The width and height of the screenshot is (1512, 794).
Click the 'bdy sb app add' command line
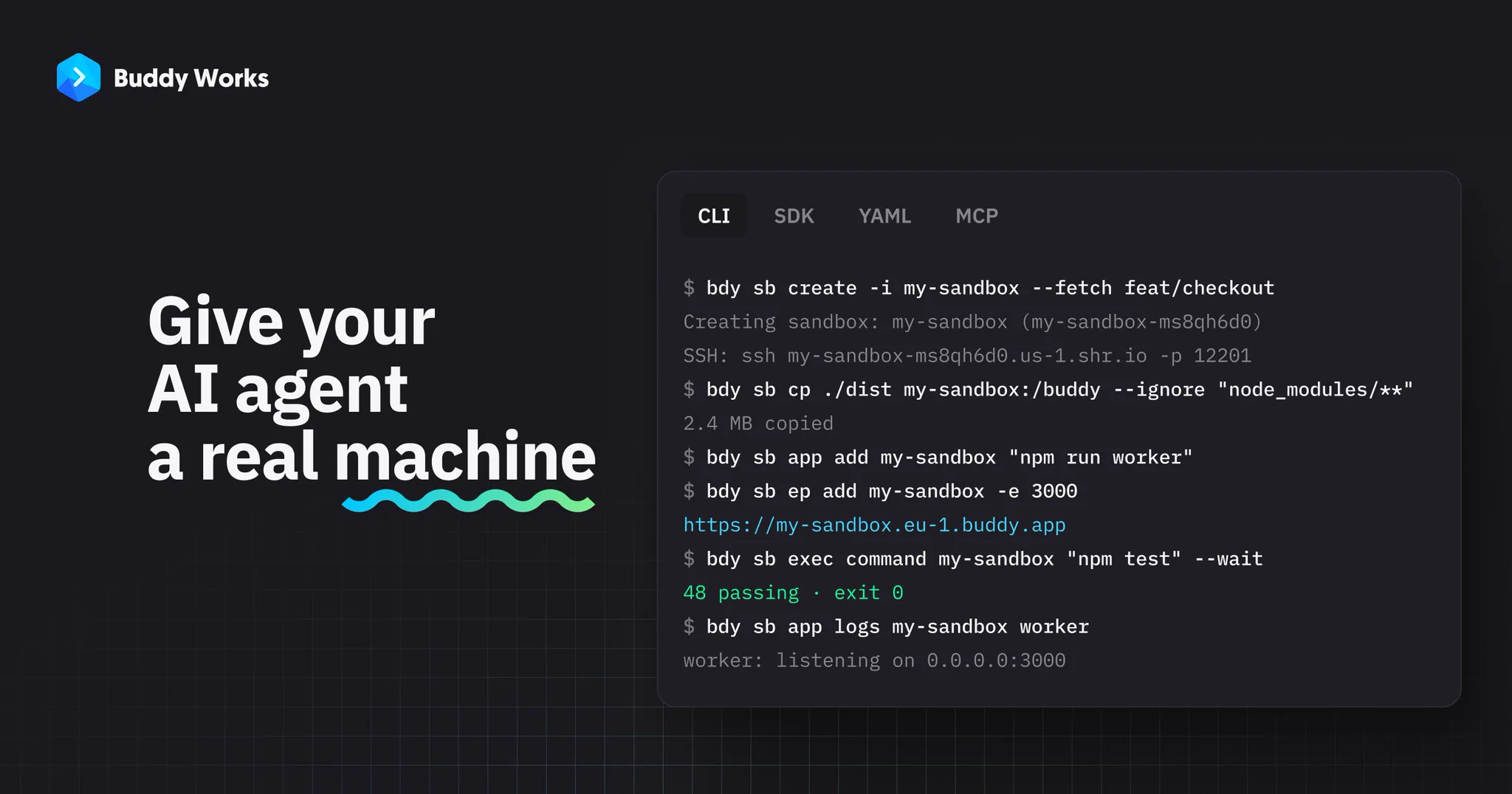(x=938, y=458)
